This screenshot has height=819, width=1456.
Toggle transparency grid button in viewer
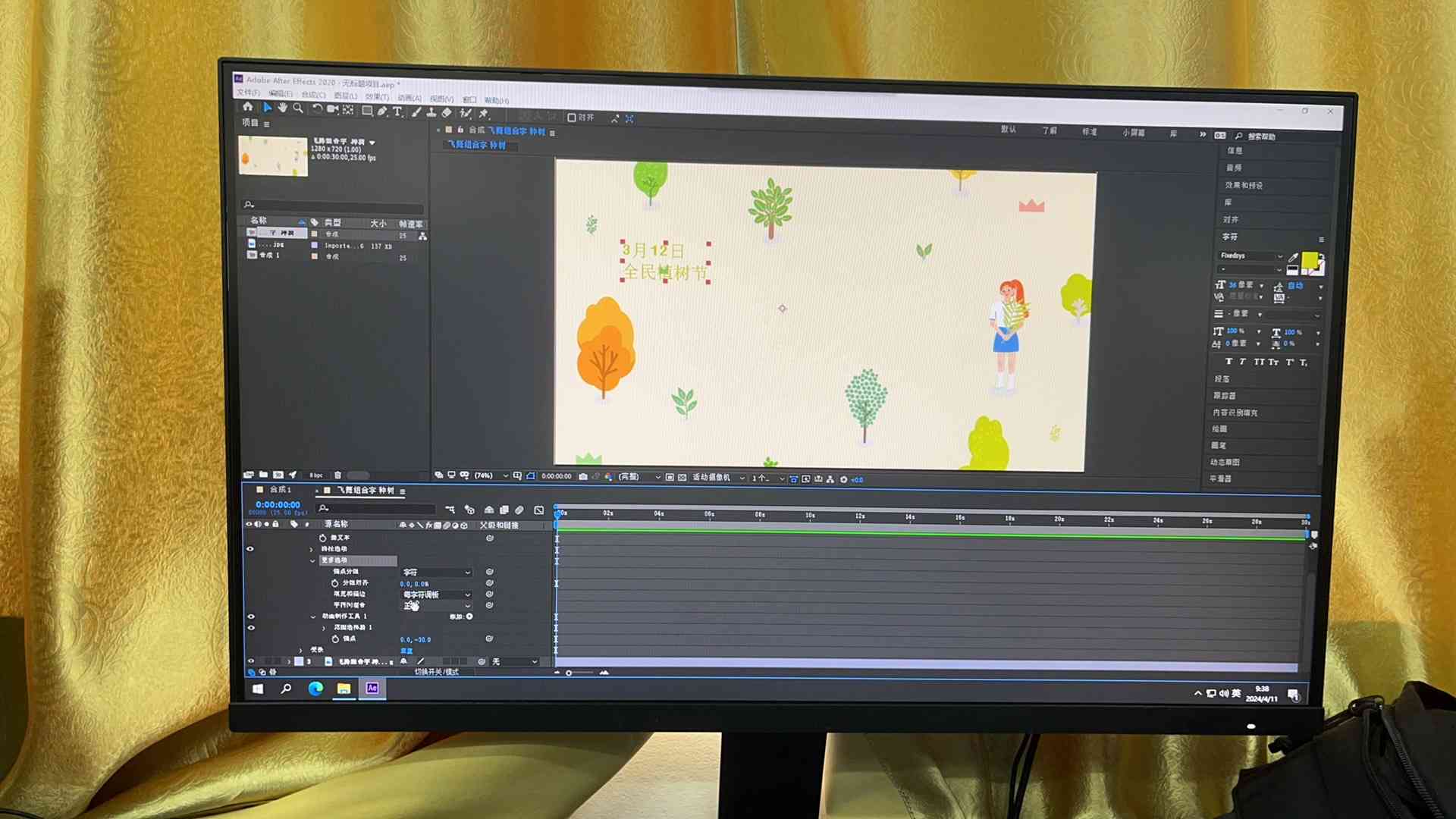(x=682, y=477)
